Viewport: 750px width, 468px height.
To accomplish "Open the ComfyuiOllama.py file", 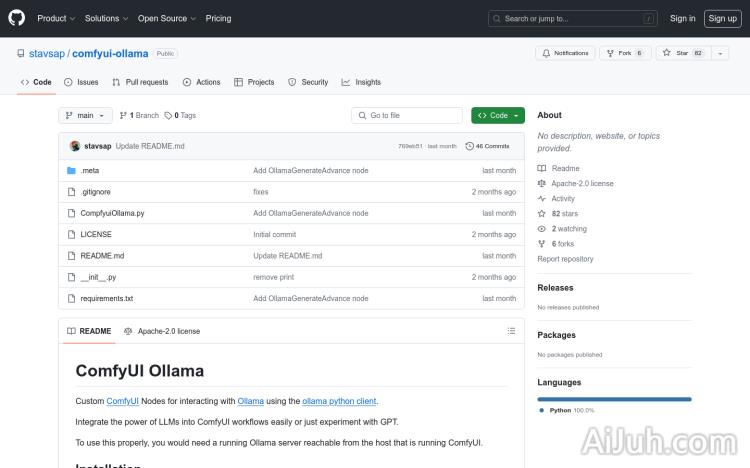I will 112,213.
